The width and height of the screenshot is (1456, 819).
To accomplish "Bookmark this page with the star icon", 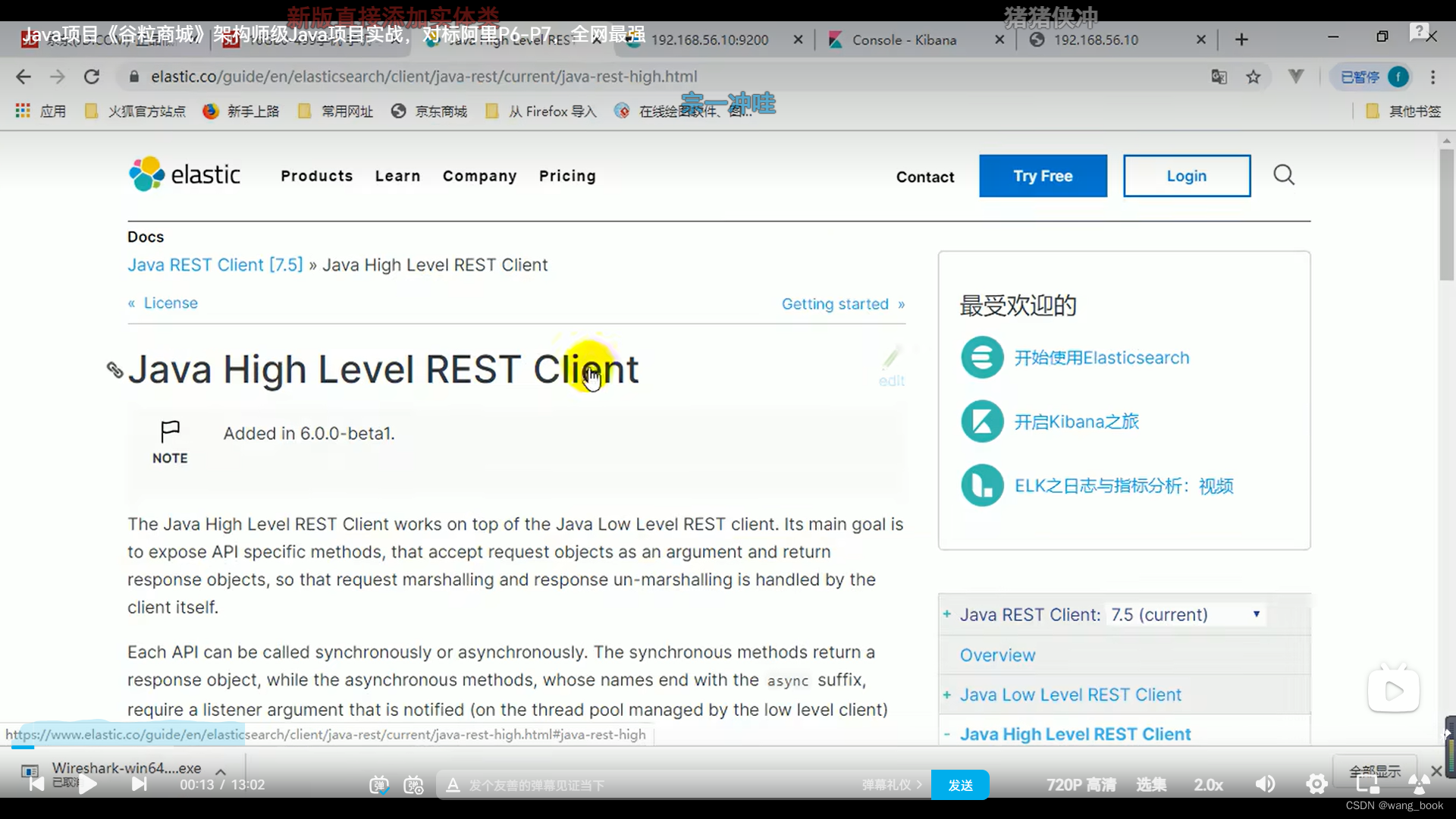I will point(1254,77).
